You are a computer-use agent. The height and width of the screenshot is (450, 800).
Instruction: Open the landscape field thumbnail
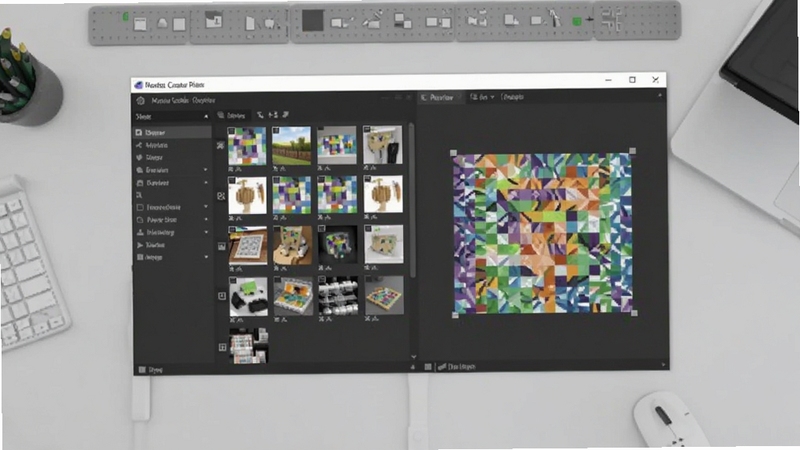click(x=291, y=145)
